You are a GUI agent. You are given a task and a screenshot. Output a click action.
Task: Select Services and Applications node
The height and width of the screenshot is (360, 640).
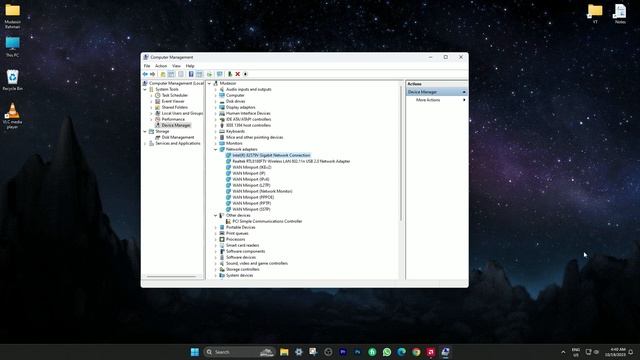coord(178,143)
